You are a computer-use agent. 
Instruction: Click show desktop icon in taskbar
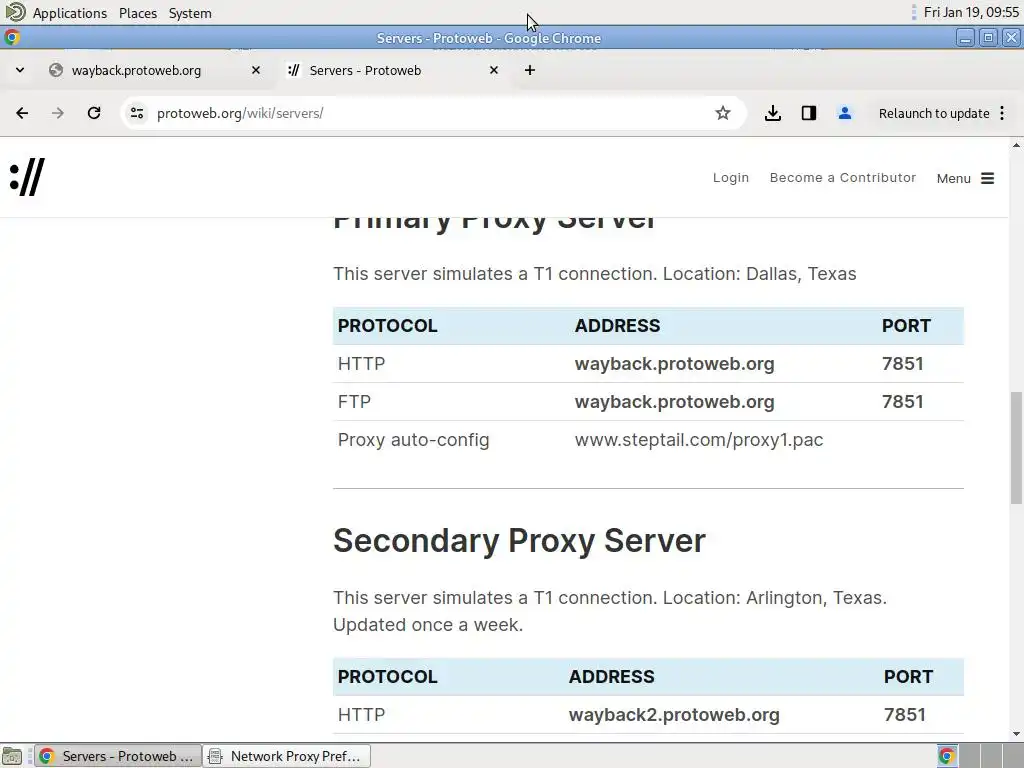click(12, 756)
